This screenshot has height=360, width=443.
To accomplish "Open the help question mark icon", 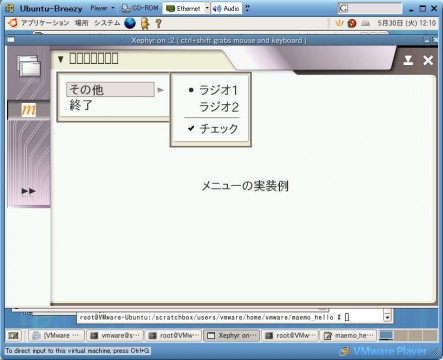I will coord(159,23).
